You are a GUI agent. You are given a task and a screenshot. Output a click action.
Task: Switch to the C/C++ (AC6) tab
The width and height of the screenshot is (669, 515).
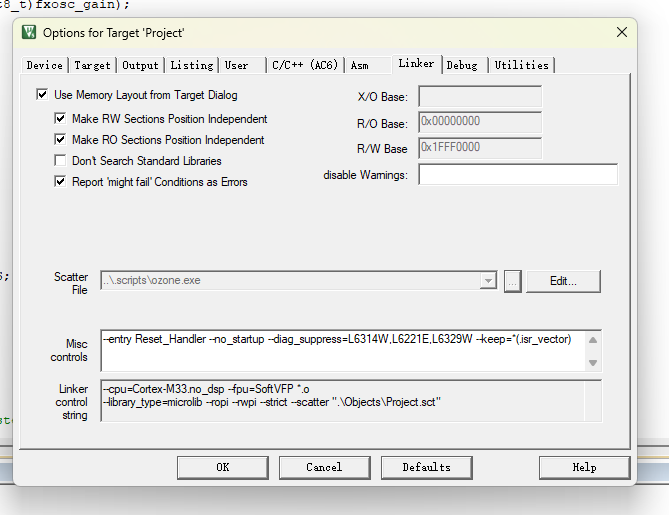tap(305, 65)
